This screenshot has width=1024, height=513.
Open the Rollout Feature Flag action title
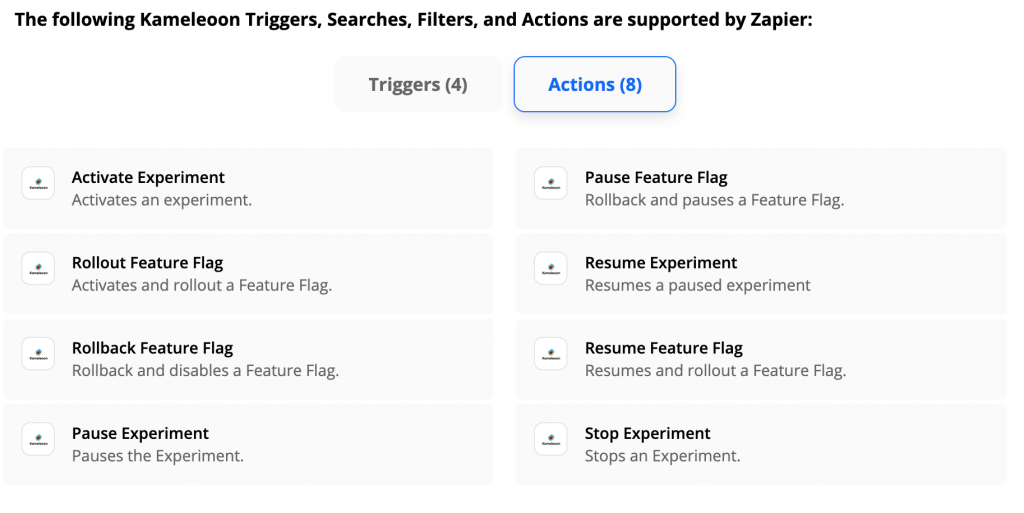tap(147, 263)
